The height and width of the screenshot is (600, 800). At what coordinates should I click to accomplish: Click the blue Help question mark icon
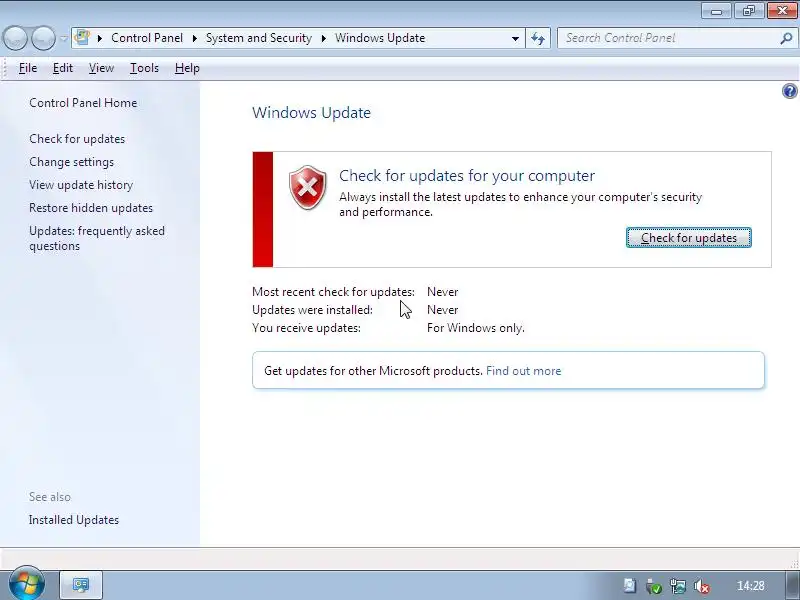pos(790,91)
